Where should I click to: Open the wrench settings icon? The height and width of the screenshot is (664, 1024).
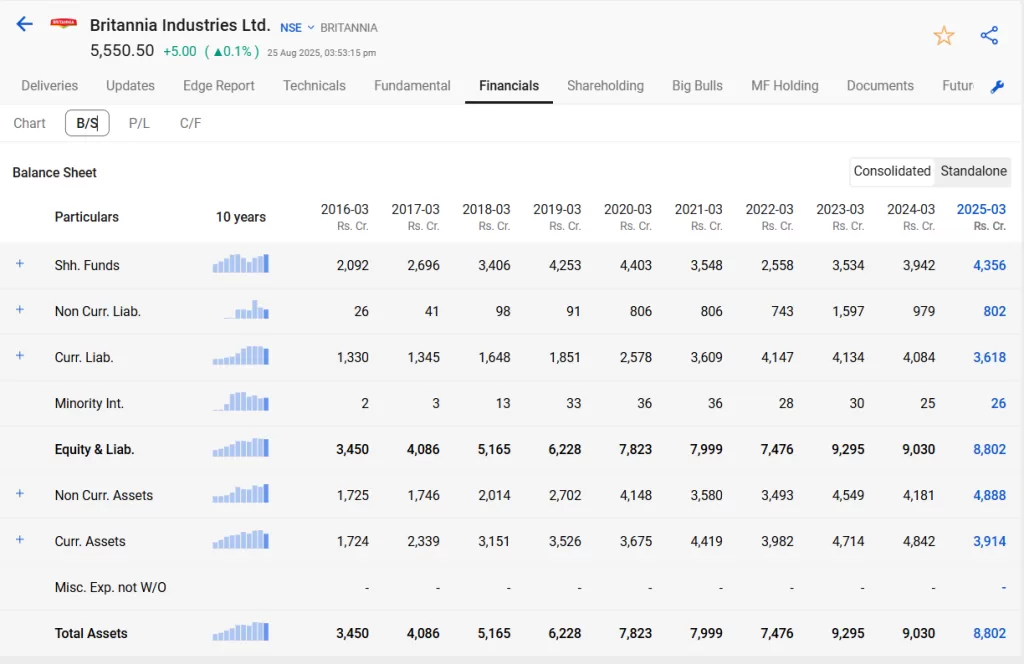tap(997, 87)
